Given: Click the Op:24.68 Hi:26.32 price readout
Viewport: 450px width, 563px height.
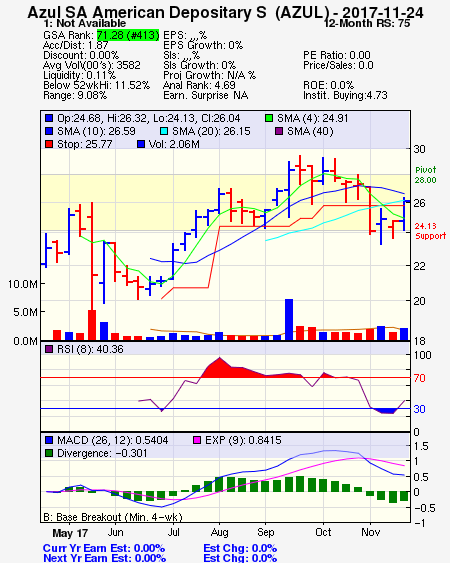Looking at the screenshot, I should click(x=149, y=118).
